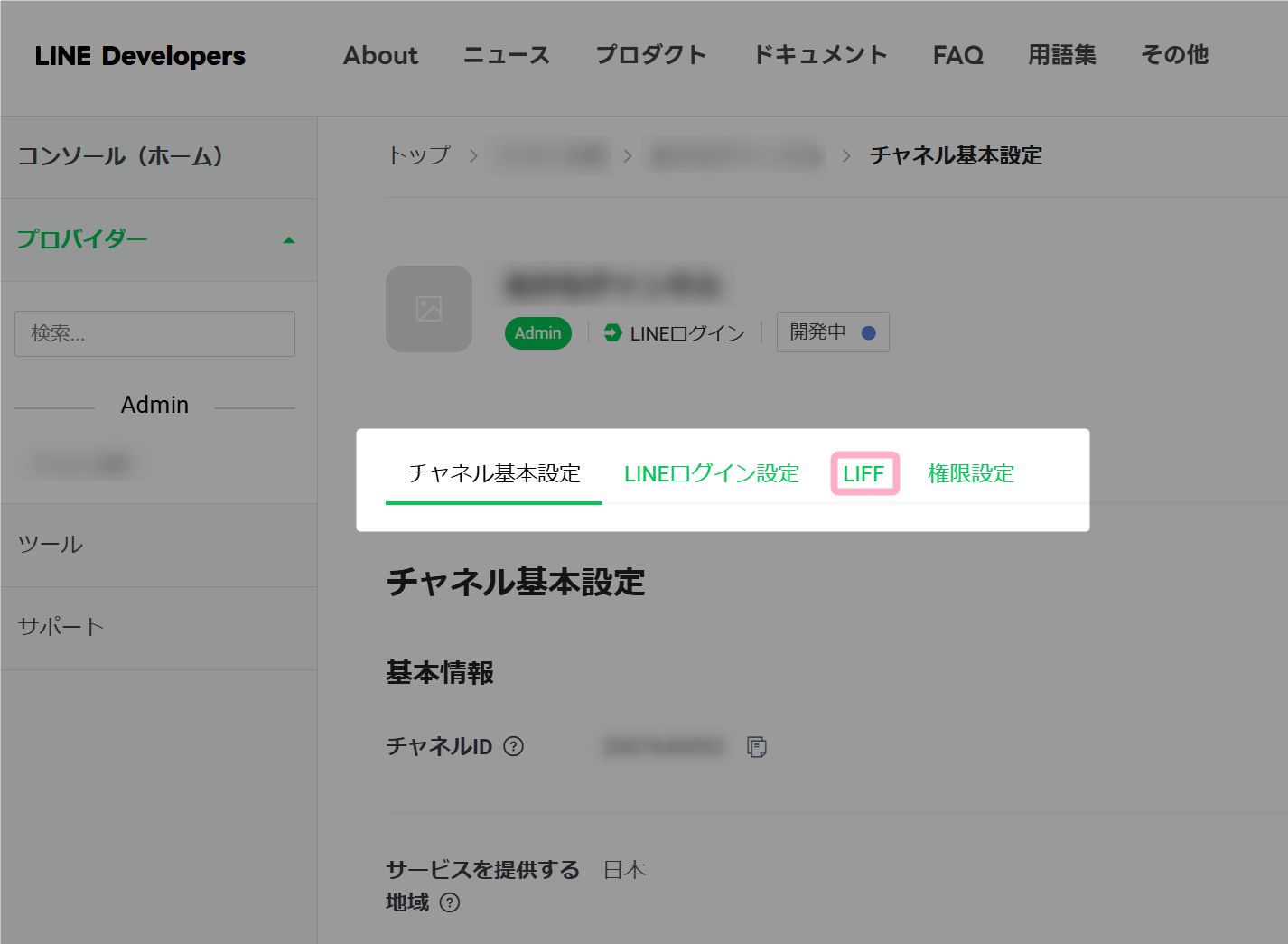The image size is (1288, 944).
Task: Open the About menu item
Action: click(x=380, y=55)
